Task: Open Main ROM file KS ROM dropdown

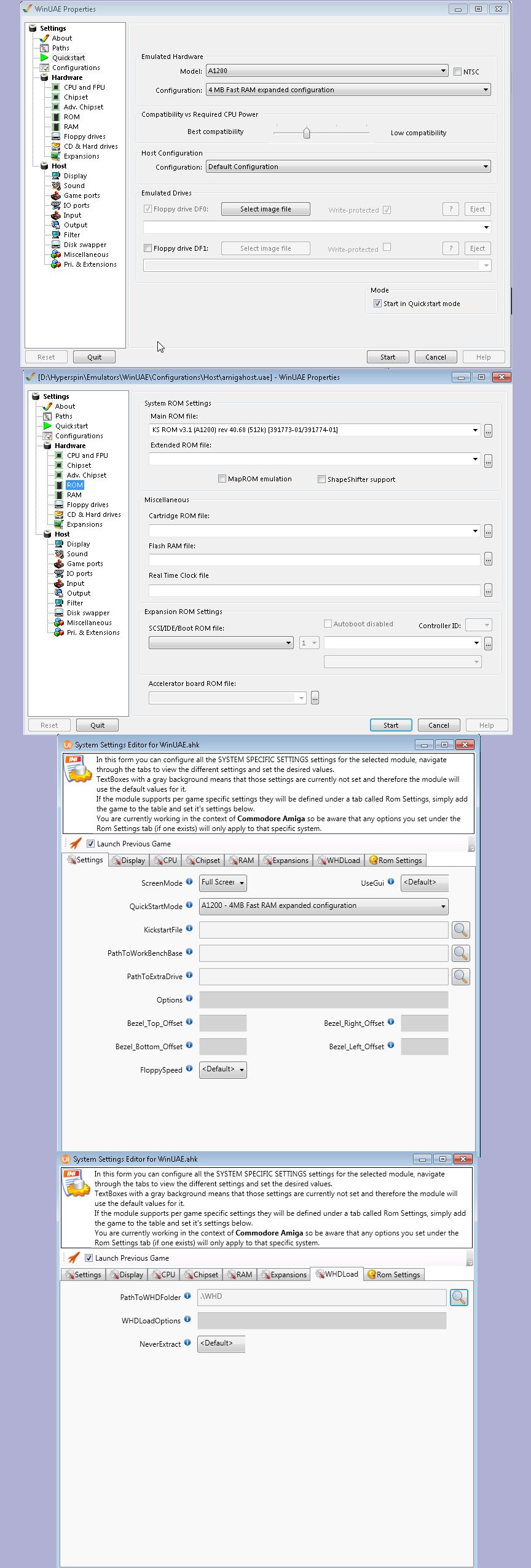Action: click(x=314, y=430)
